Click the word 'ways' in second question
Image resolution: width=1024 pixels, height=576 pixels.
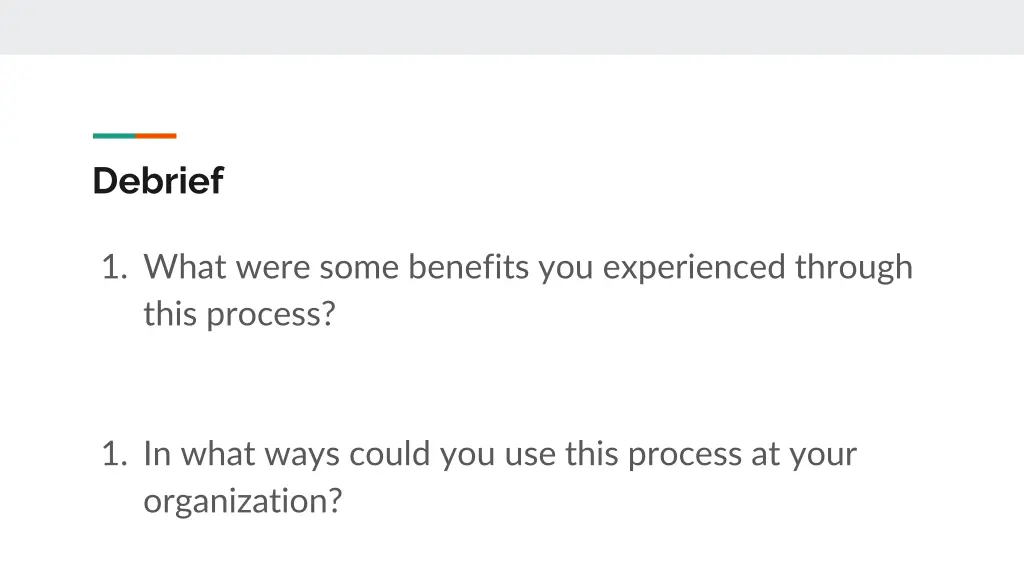click(x=302, y=455)
